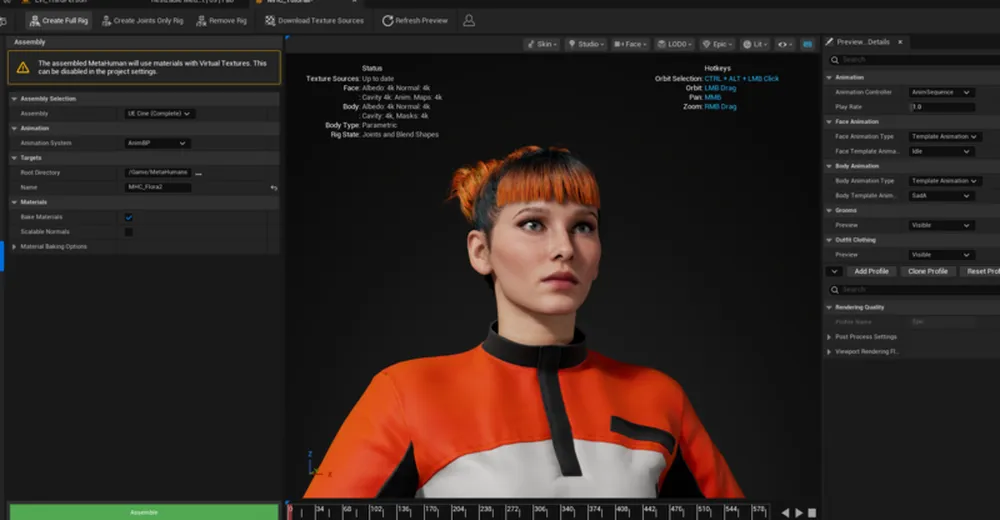Click Create Full Rig toolbar button
The height and width of the screenshot is (520, 1000).
[x=59, y=20]
